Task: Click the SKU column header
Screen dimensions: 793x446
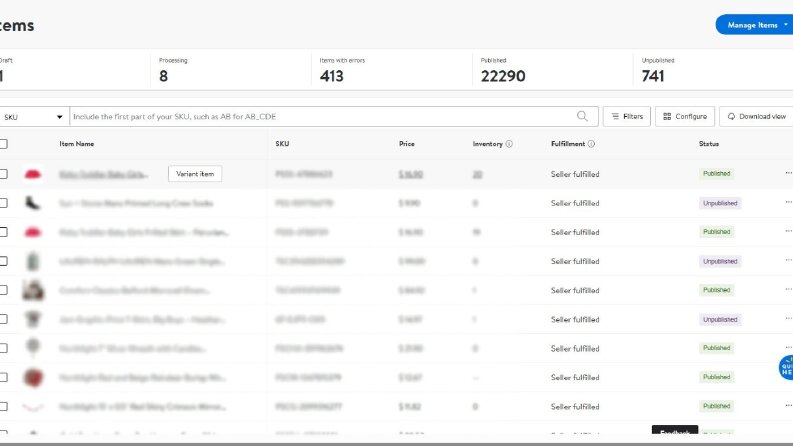Action: tap(282, 144)
